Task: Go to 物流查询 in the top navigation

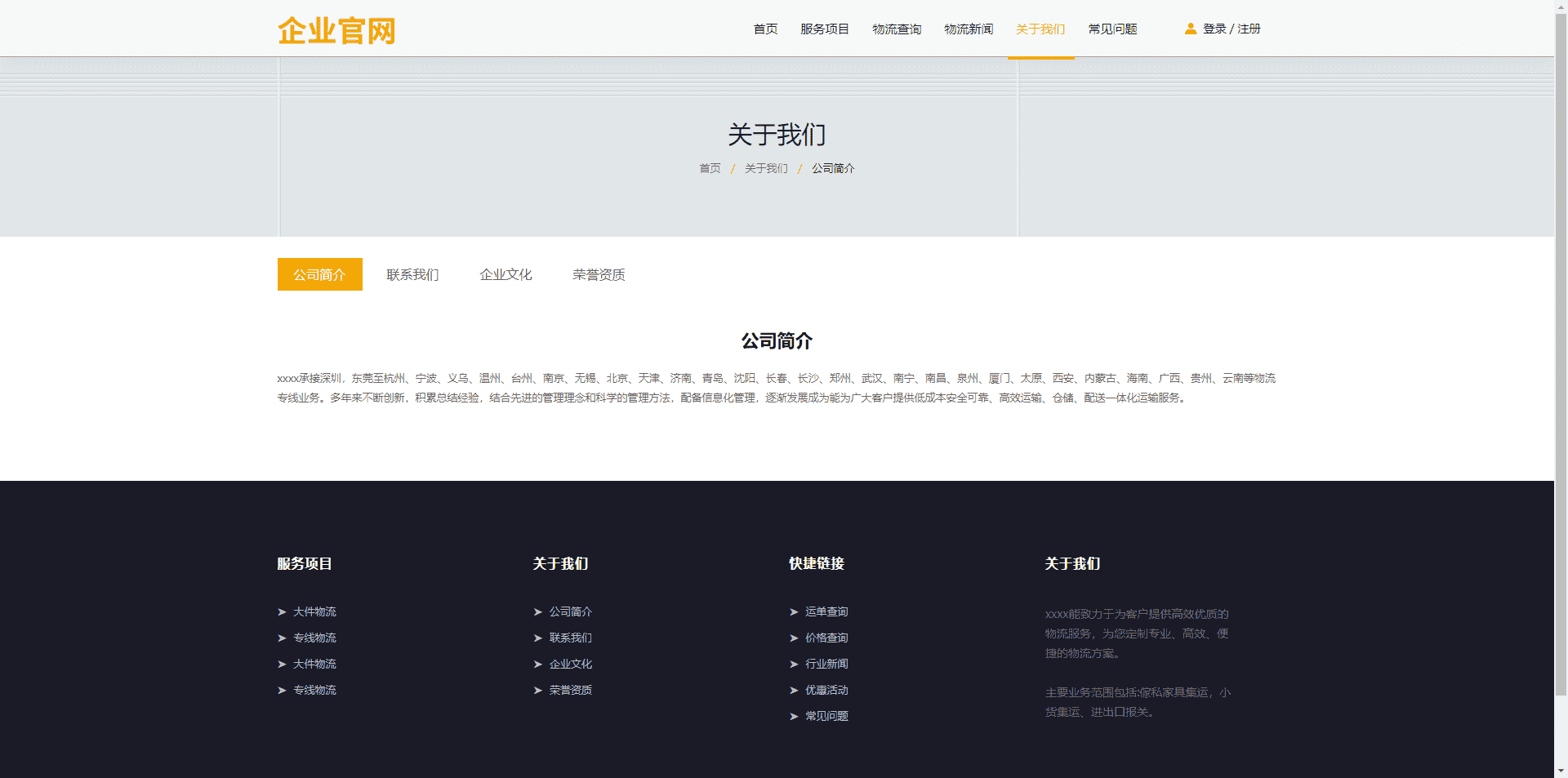Action: [897, 29]
